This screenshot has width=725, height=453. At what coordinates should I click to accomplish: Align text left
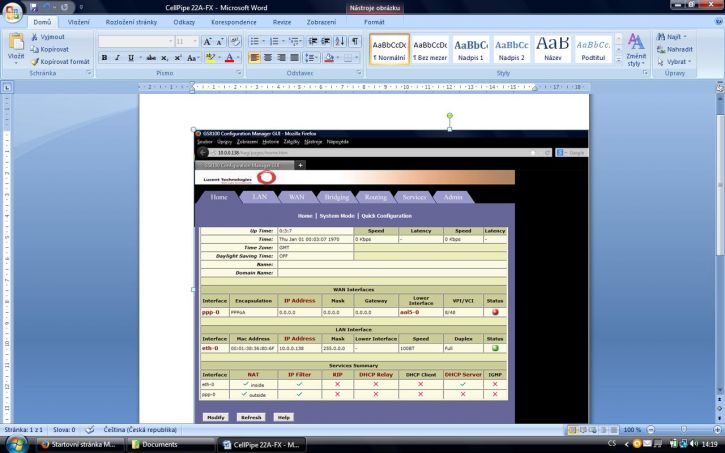pos(254,58)
